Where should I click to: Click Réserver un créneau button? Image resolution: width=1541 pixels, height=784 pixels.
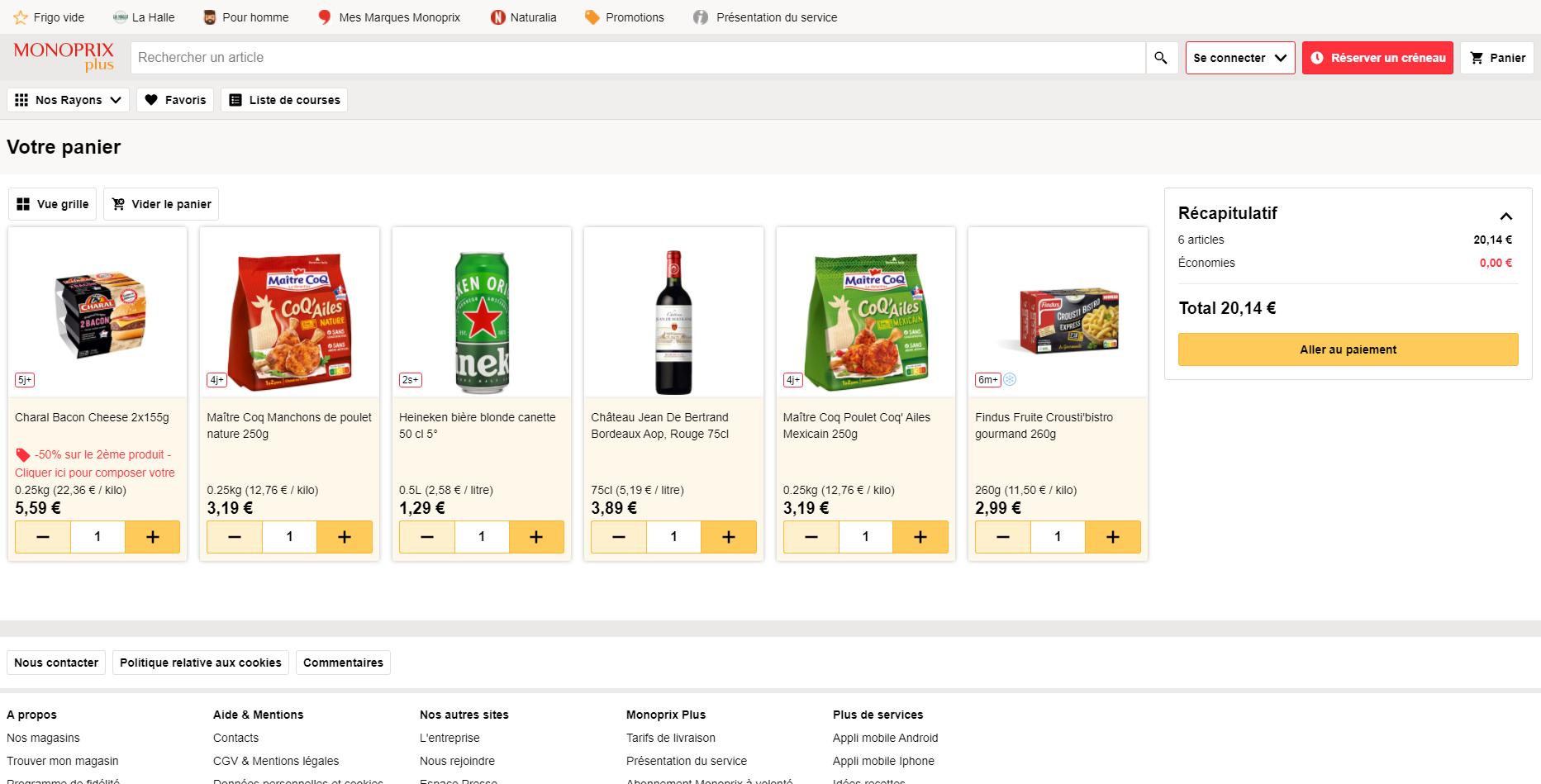click(1377, 58)
